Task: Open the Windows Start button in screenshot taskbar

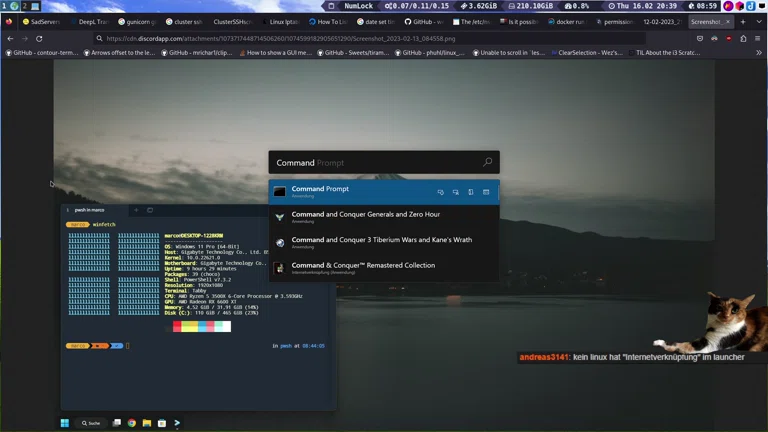Action: coord(65,423)
